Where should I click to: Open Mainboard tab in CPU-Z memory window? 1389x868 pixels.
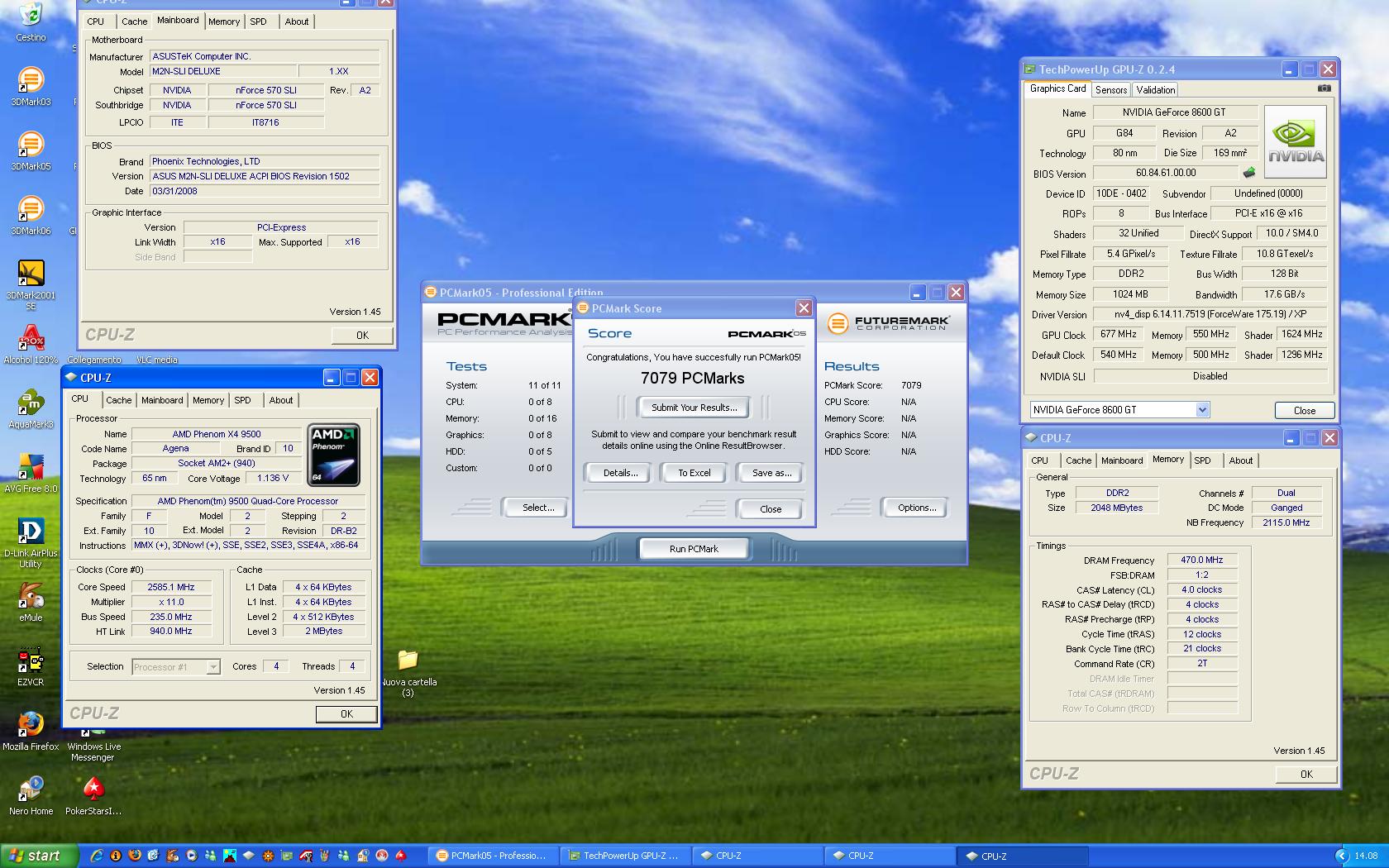pos(1122,460)
